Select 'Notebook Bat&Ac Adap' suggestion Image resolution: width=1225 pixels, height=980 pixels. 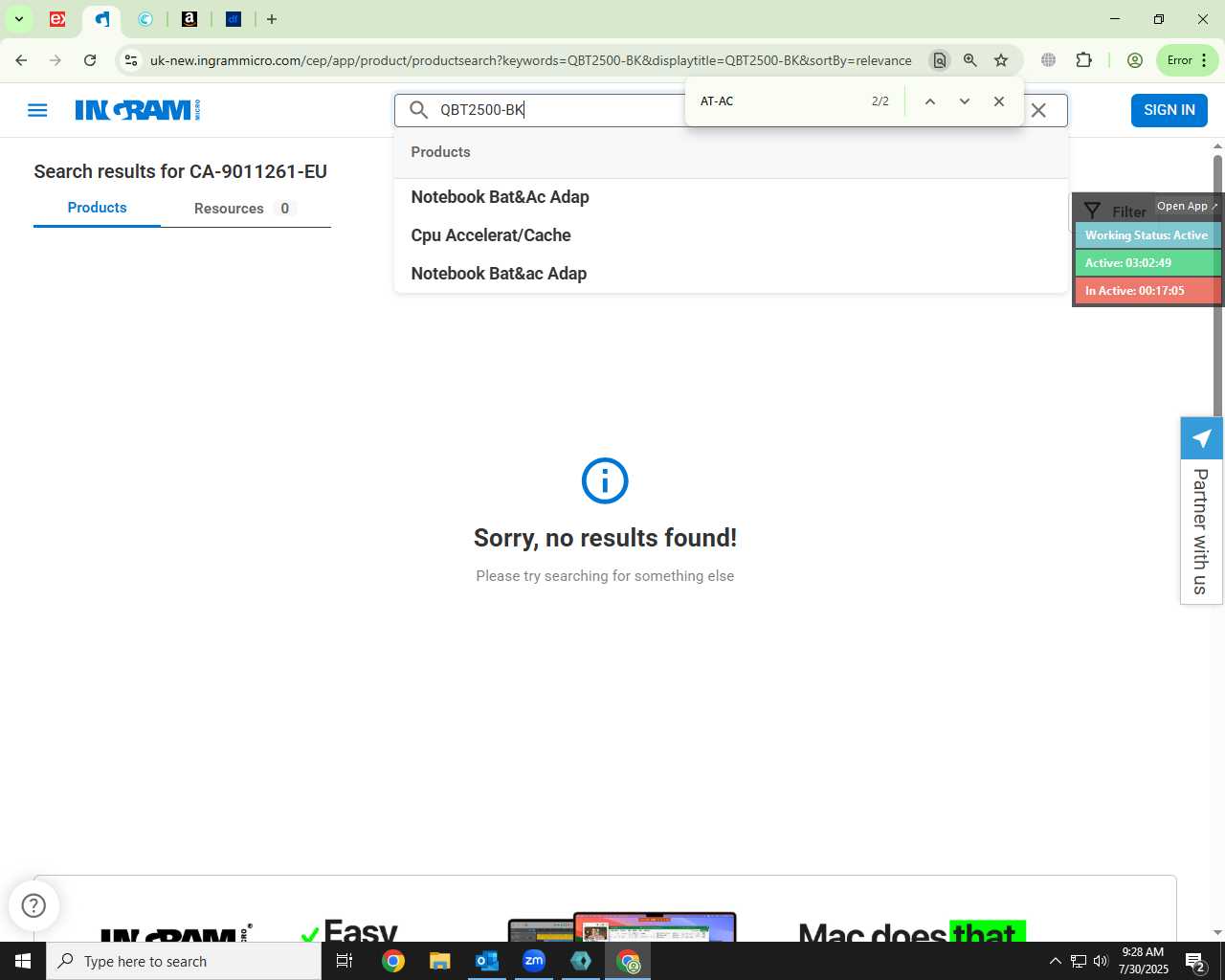pos(731,197)
